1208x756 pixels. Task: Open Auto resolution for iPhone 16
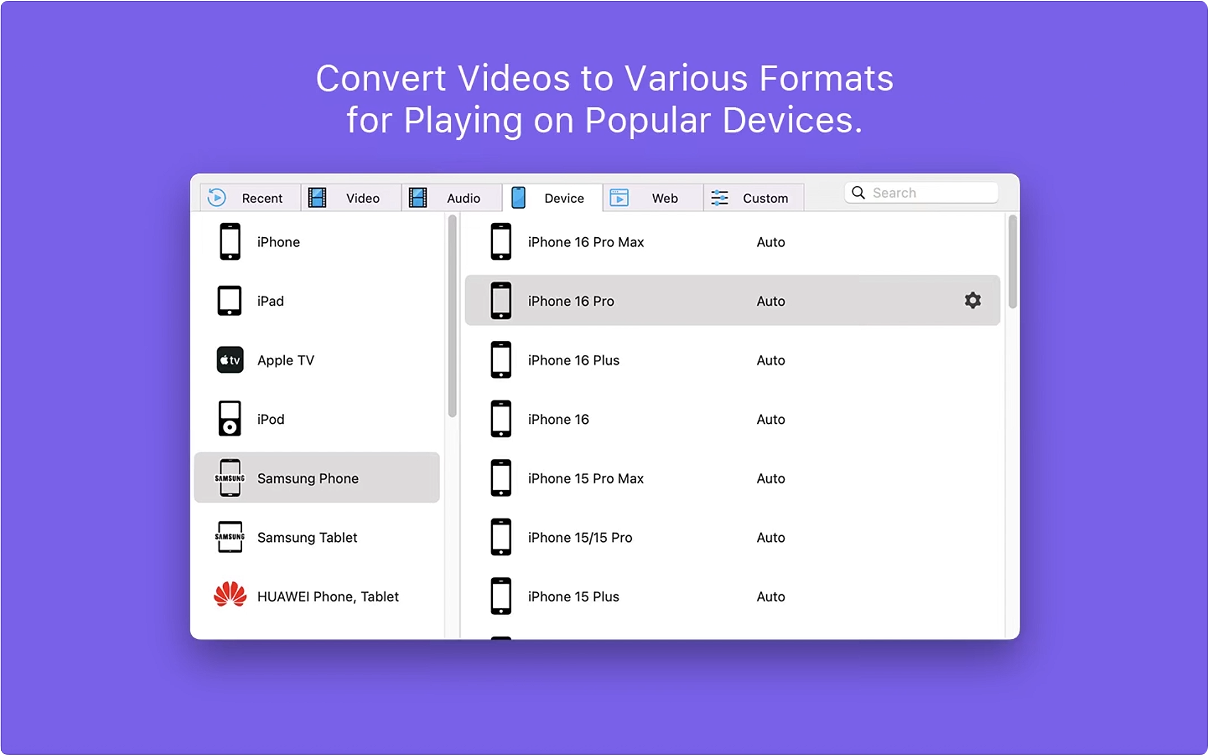(771, 419)
